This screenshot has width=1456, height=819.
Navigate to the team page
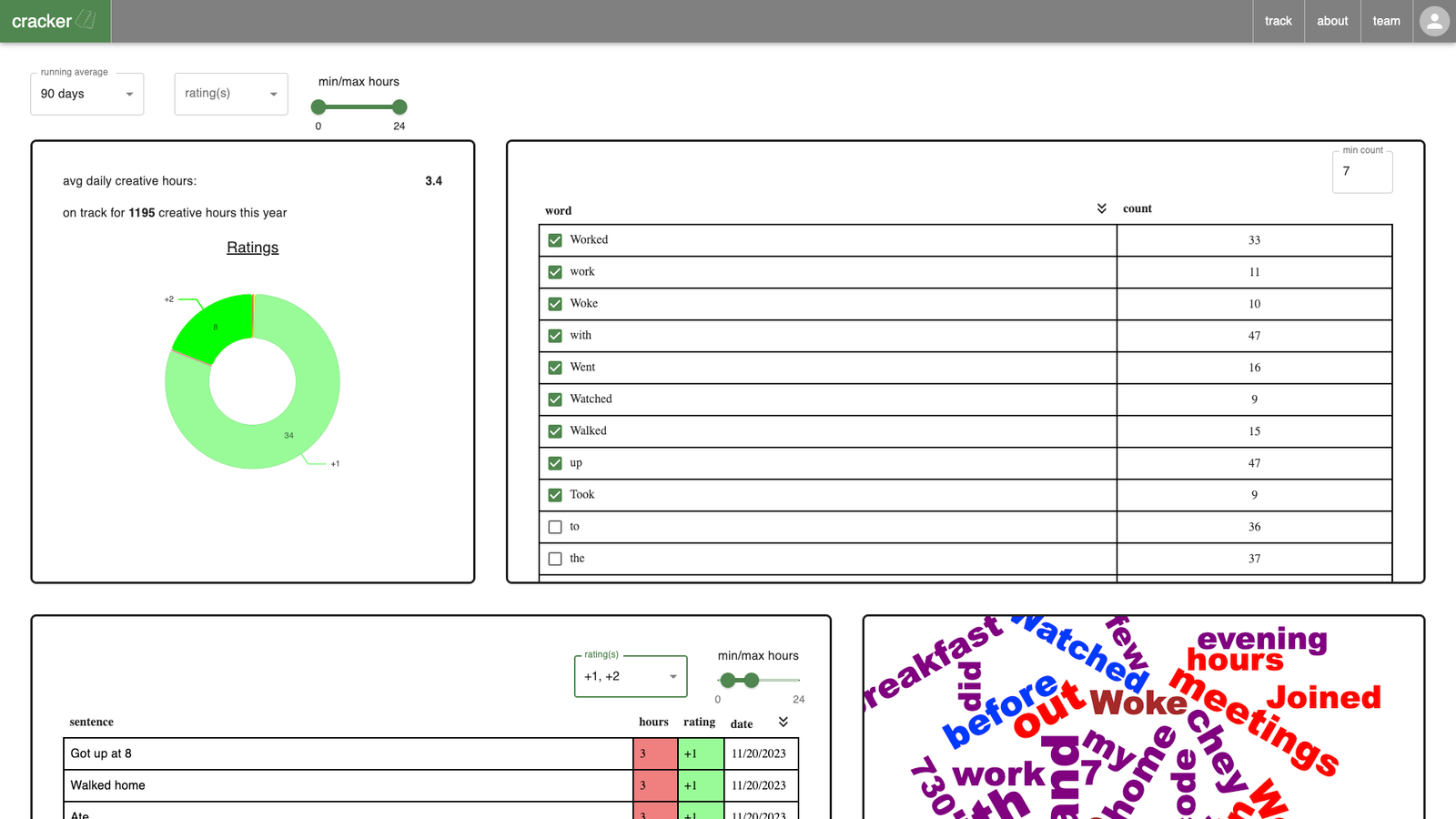pos(1386,21)
